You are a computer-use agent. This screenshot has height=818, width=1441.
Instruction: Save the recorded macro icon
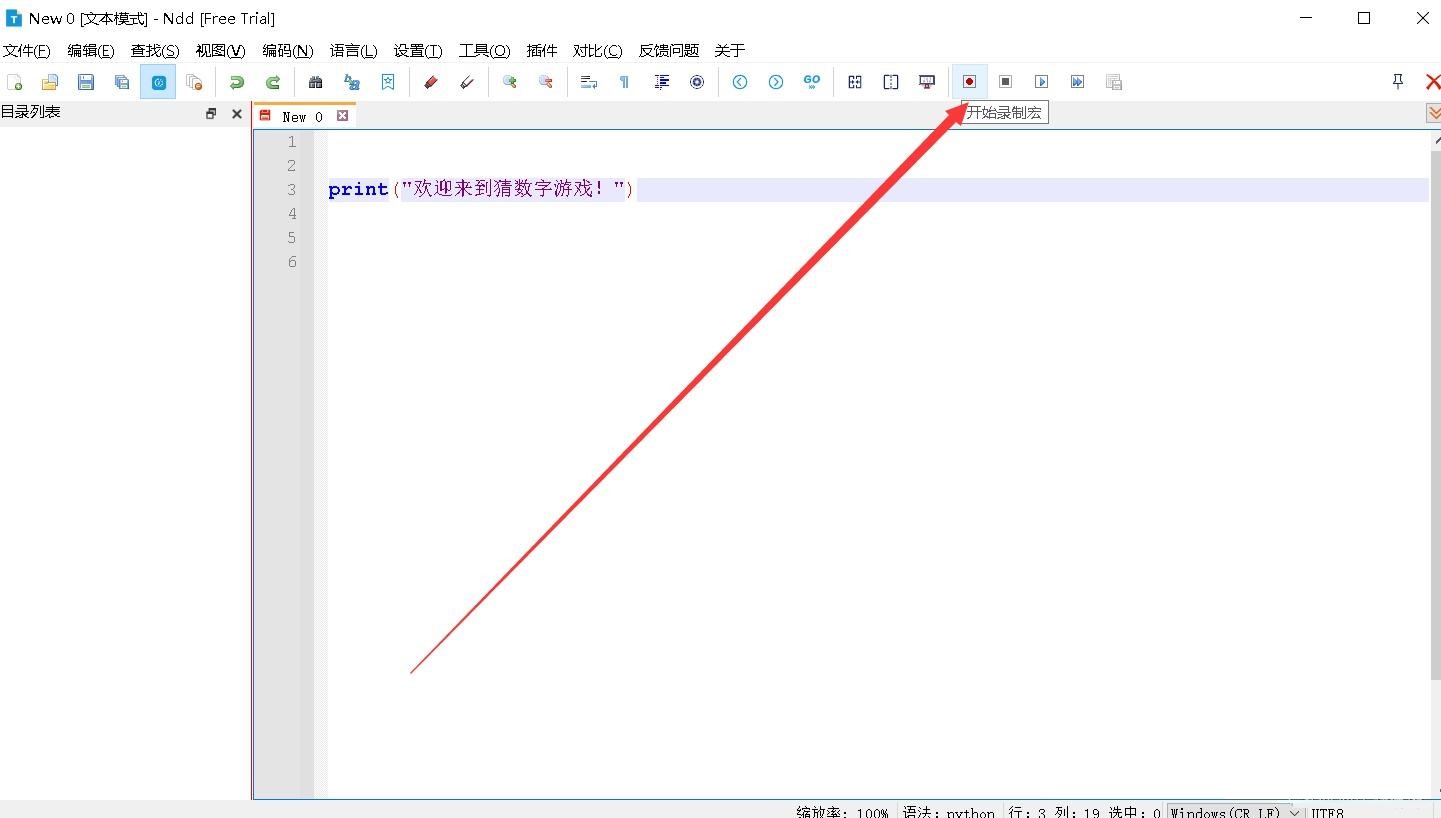tap(1114, 82)
